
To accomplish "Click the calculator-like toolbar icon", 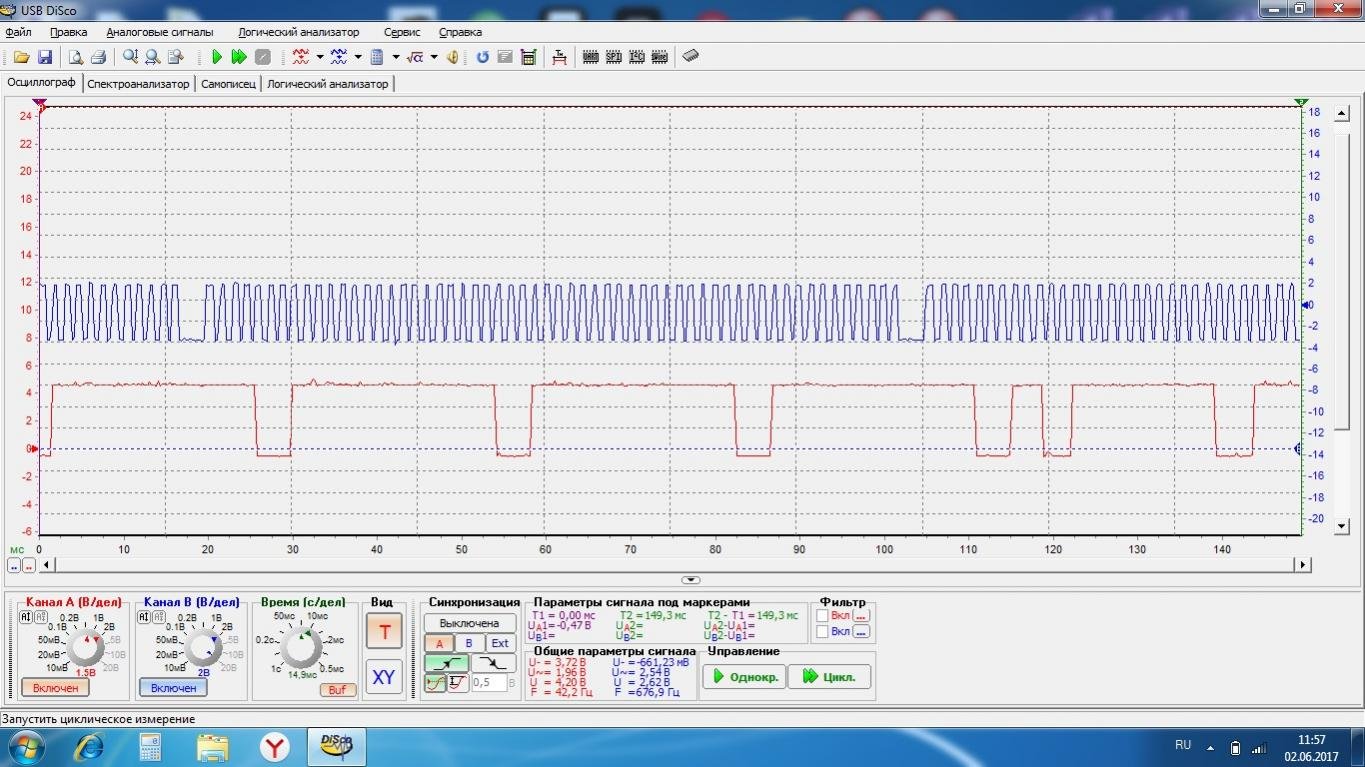I will (x=377, y=57).
